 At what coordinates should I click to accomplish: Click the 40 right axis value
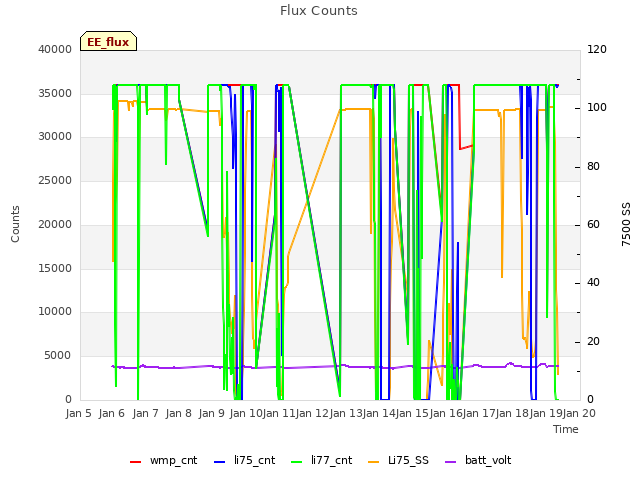tap(593, 283)
